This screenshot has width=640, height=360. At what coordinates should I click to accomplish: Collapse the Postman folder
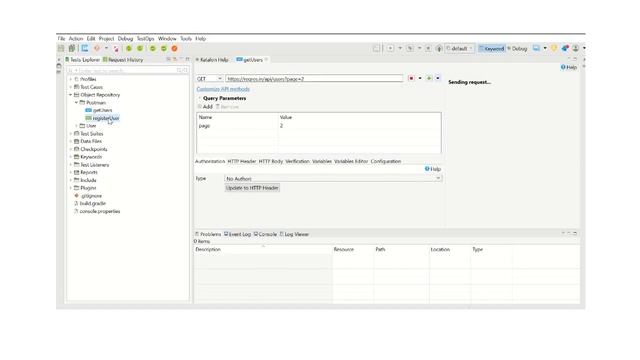pos(76,102)
